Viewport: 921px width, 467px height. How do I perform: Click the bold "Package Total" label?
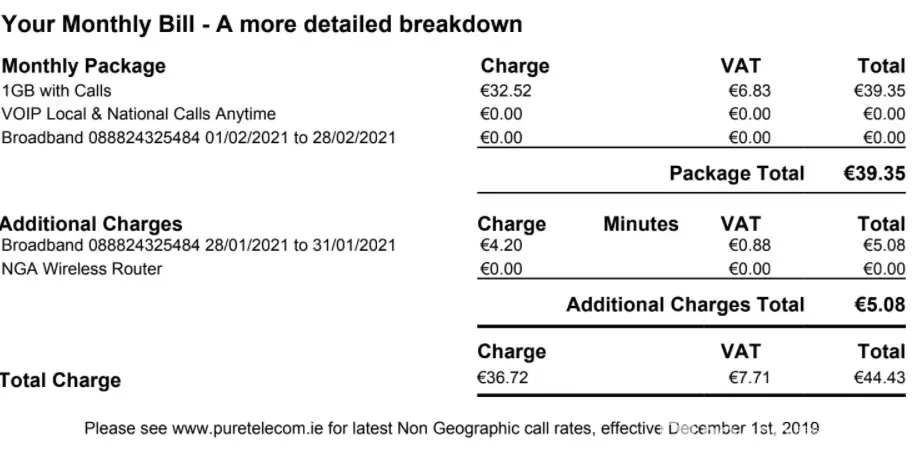[x=736, y=174]
